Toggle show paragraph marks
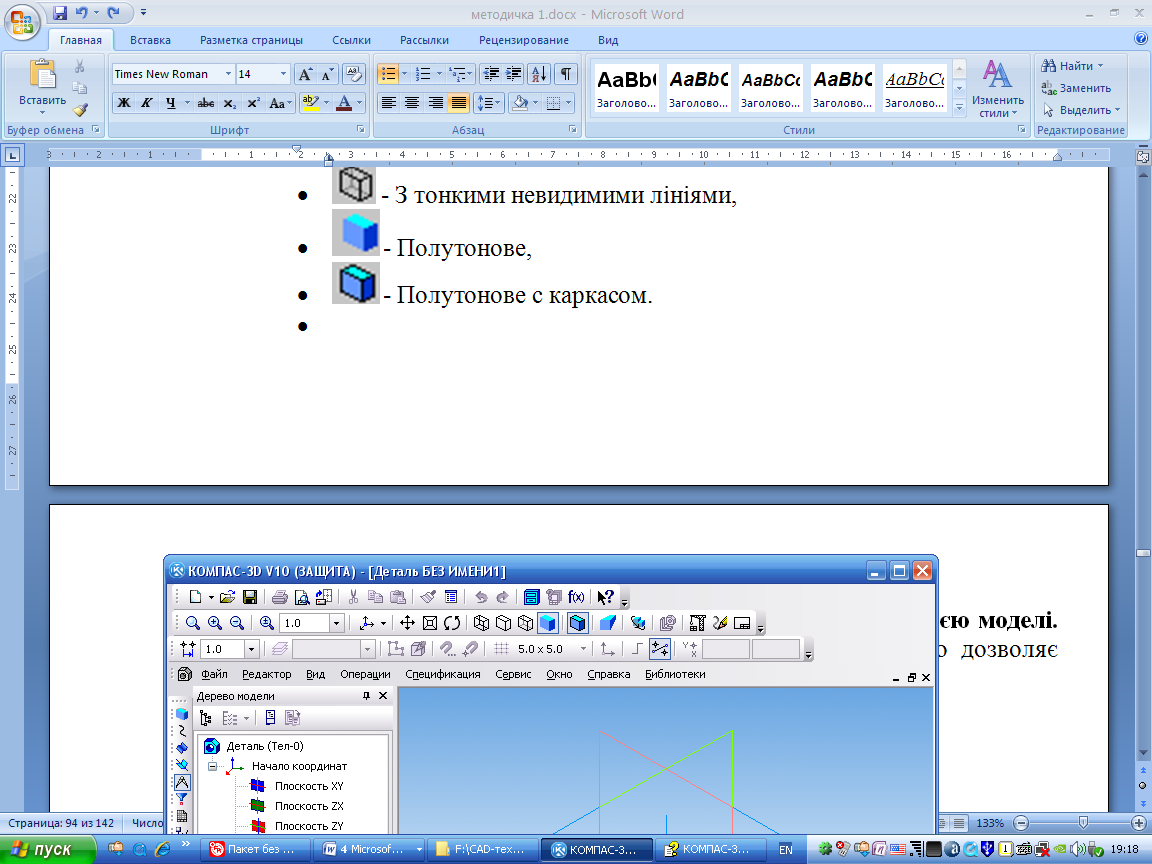Viewport: 1152px width, 864px height. 566,74
